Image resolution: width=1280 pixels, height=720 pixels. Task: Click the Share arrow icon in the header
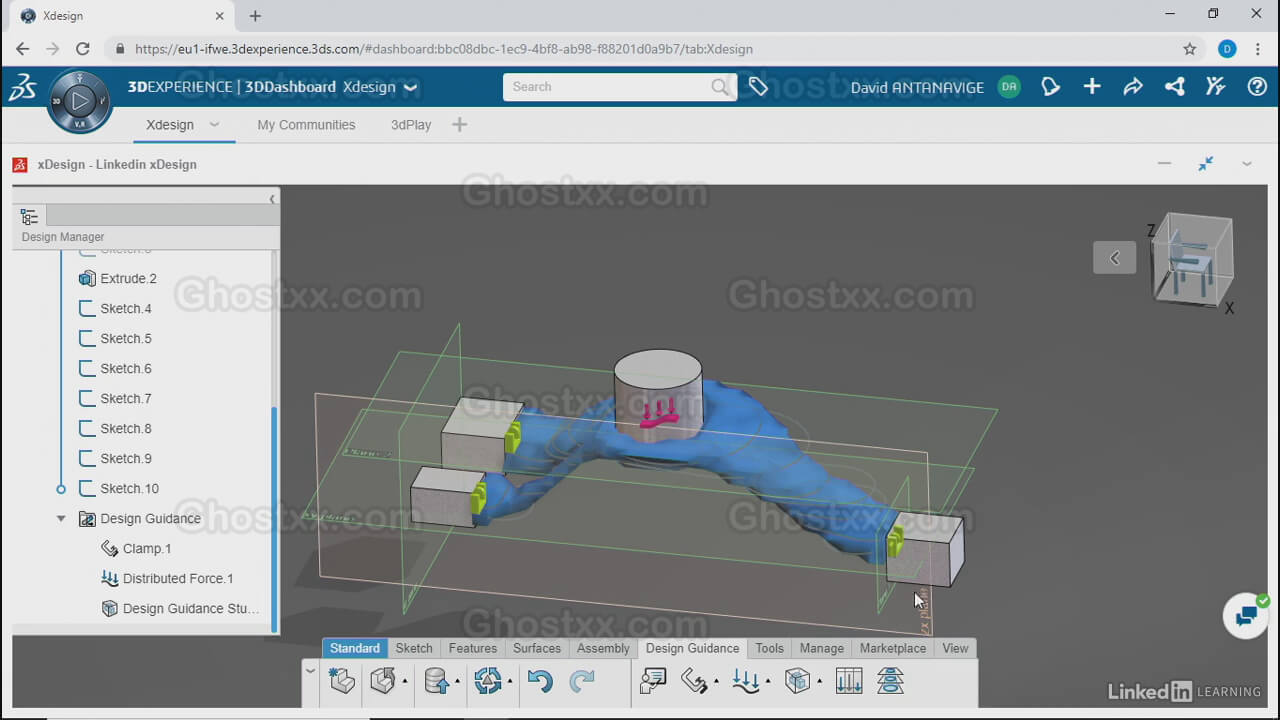[x=1133, y=87]
